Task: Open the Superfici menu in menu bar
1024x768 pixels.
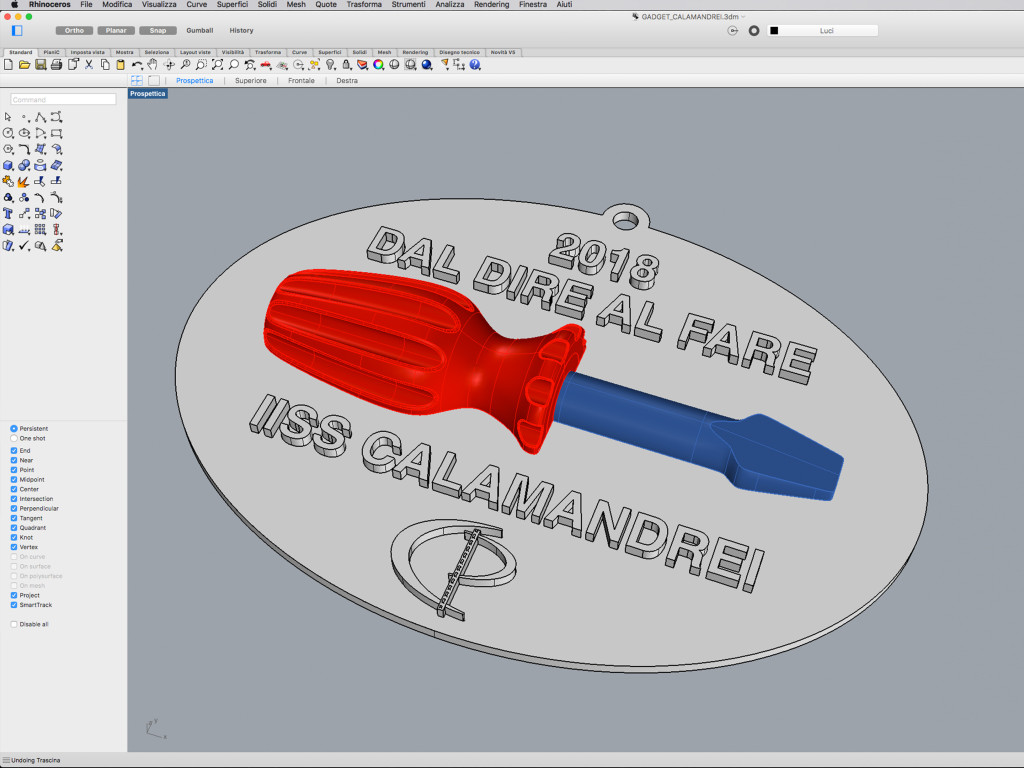Action: pyautogui.click(x=232, y=4)
